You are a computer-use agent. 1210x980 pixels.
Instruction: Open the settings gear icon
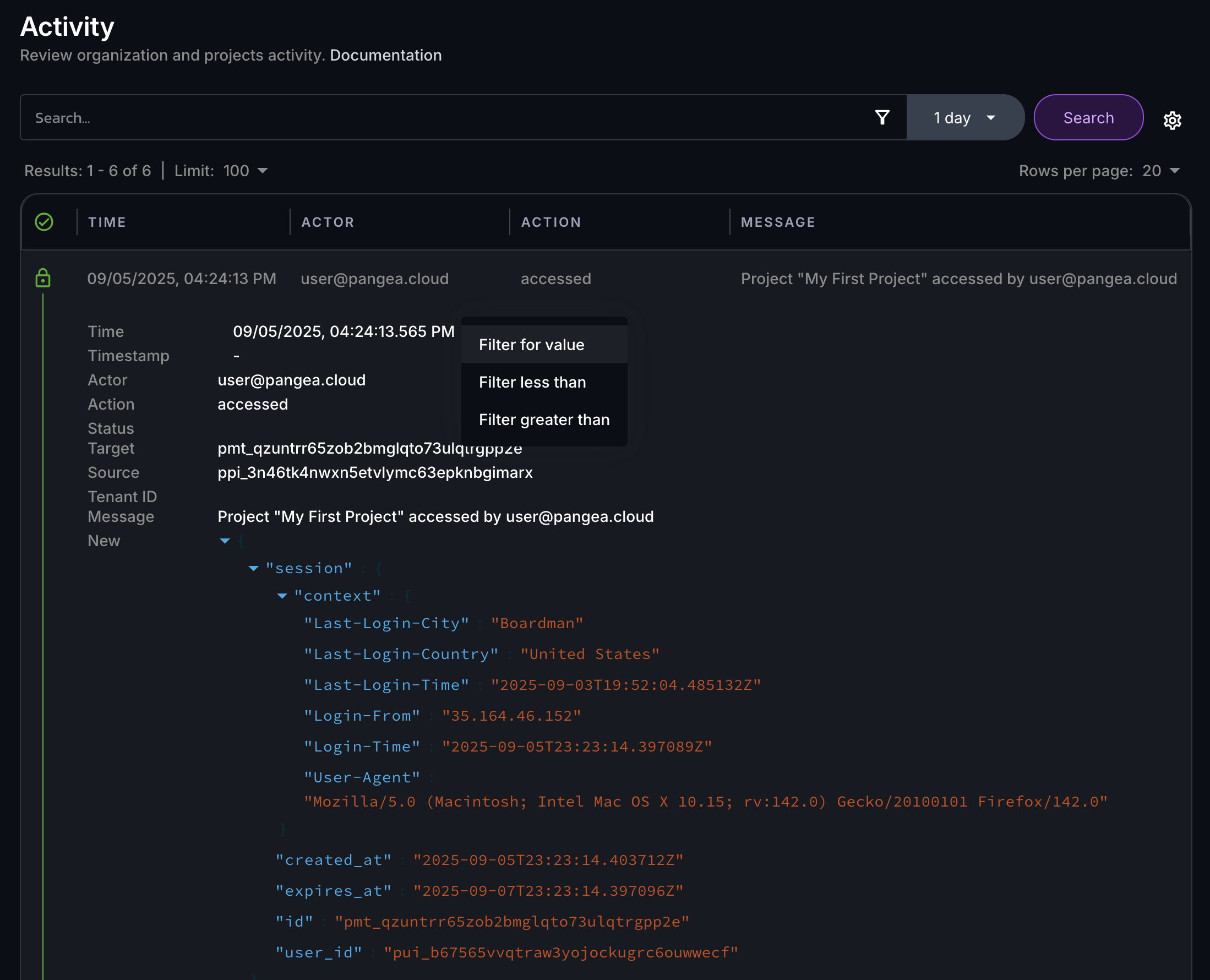[1171, 120]
